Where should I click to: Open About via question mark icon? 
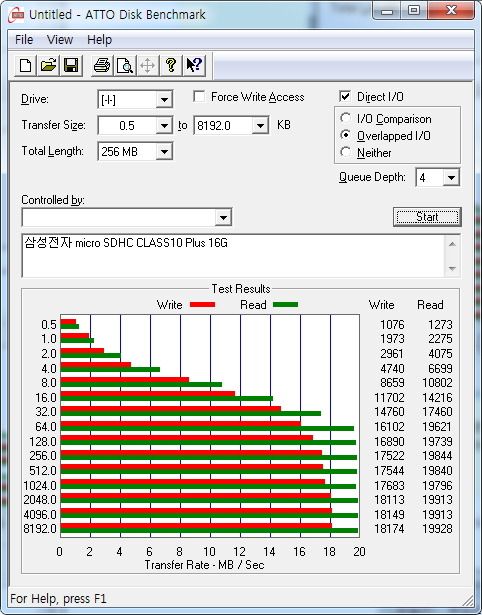point(171,65)
